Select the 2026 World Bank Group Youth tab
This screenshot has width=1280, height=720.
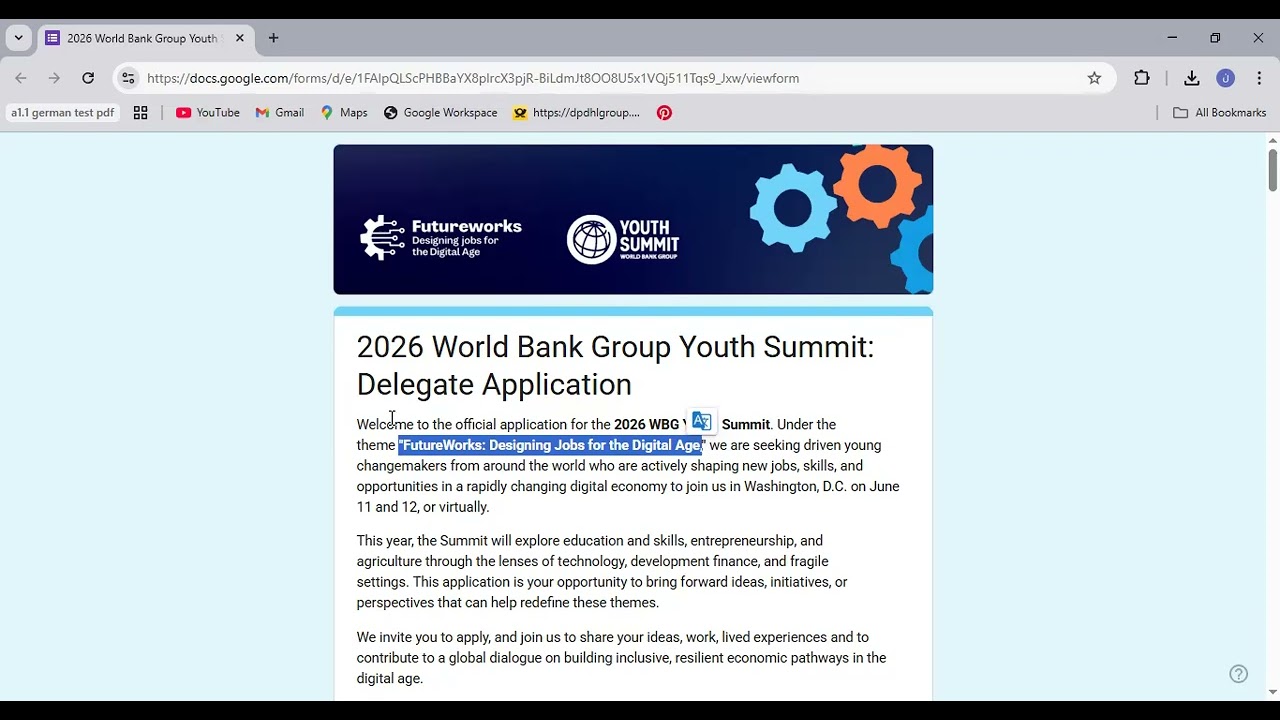pyautogui.click(x=145, y=38)
